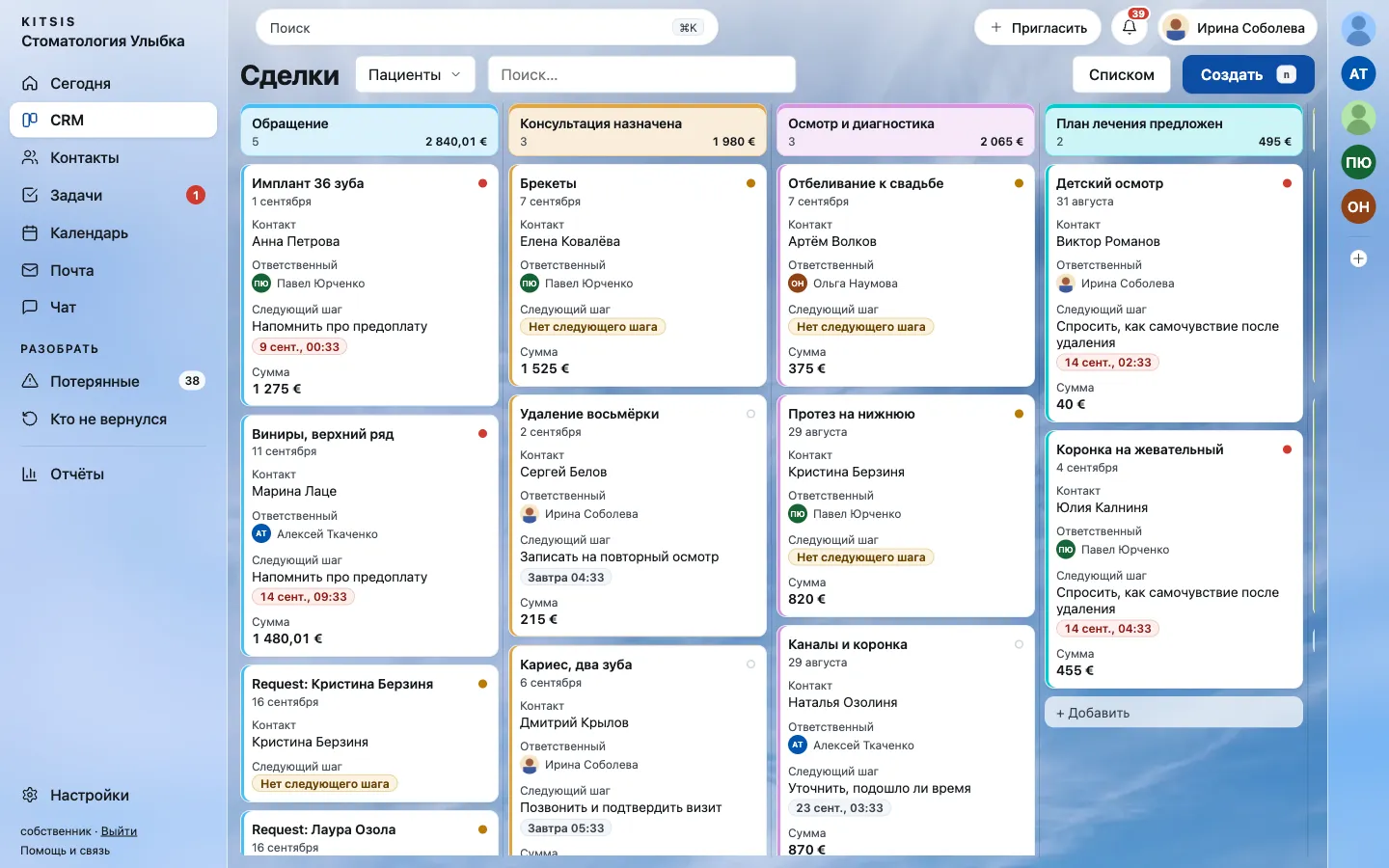Select the ПЮ avatar in the right rail
Viewport: 1389px width, 868px height.
click(1358, 162)
